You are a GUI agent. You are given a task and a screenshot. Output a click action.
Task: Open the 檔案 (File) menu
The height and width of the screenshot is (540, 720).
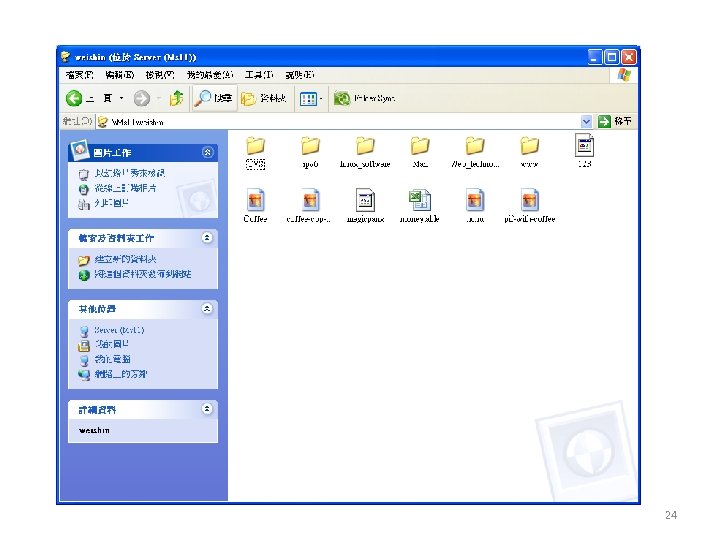point(79,75)
